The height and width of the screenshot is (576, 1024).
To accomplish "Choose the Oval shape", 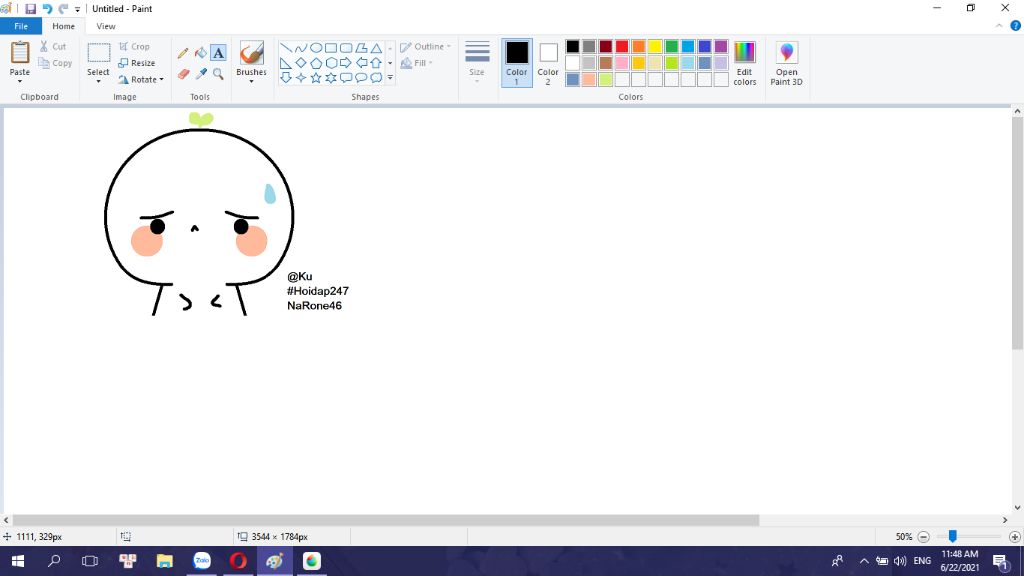I will pyautogui.click(x=316, y=48).
